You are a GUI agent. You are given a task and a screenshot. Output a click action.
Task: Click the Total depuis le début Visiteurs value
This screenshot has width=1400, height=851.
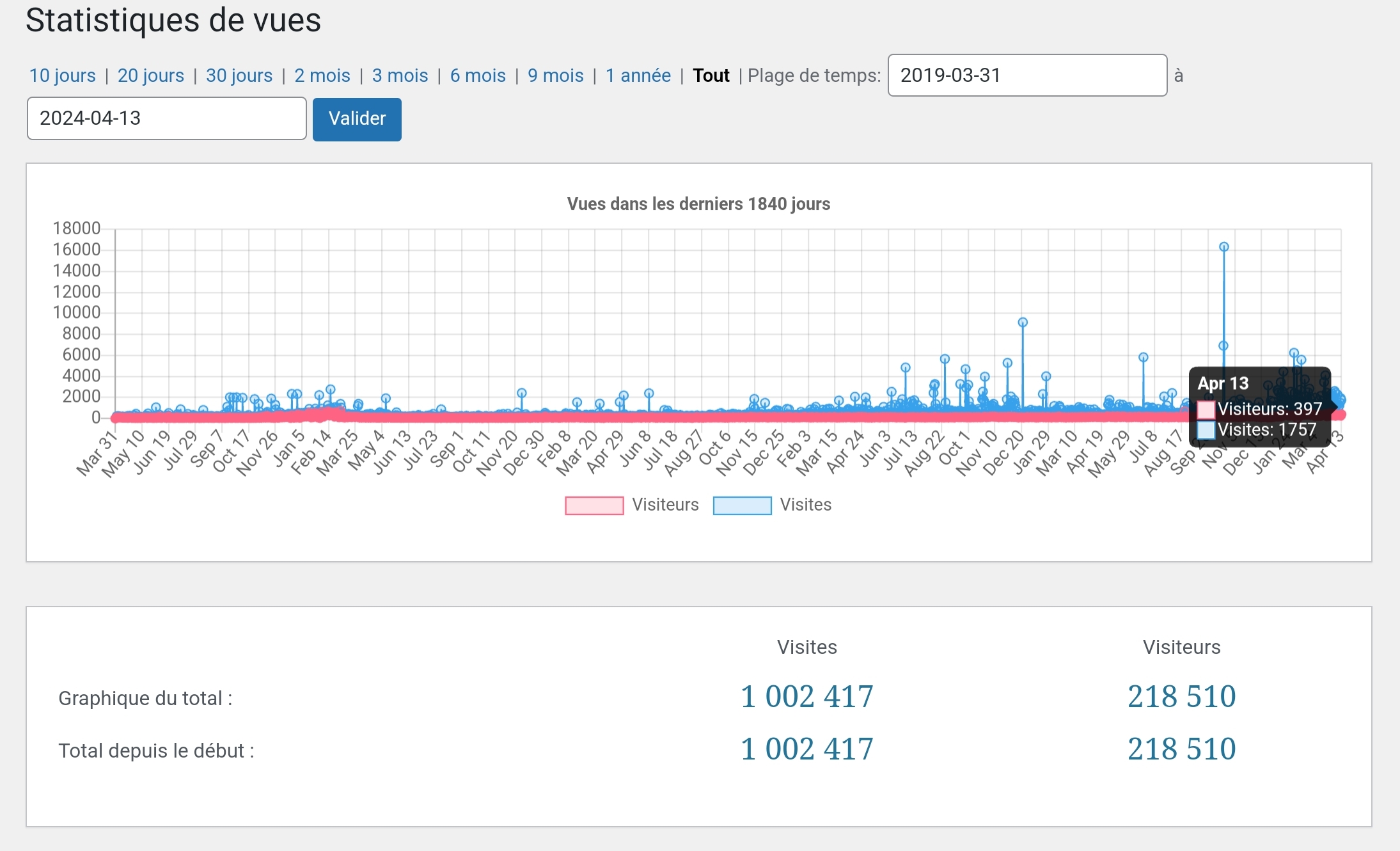[x=1181, y=749]
